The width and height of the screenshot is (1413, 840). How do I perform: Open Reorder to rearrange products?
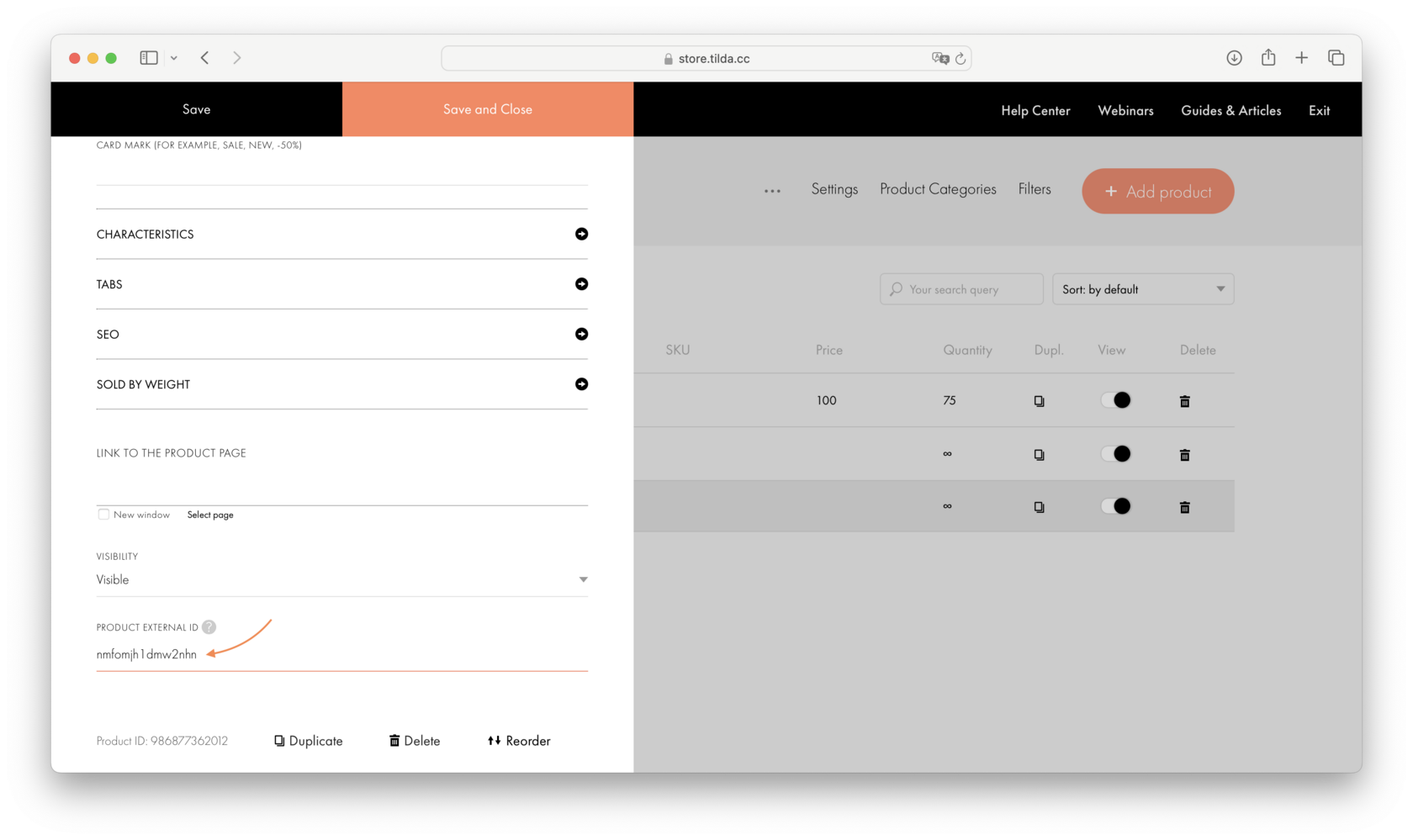pyautogui.click(x=518, y=741)
